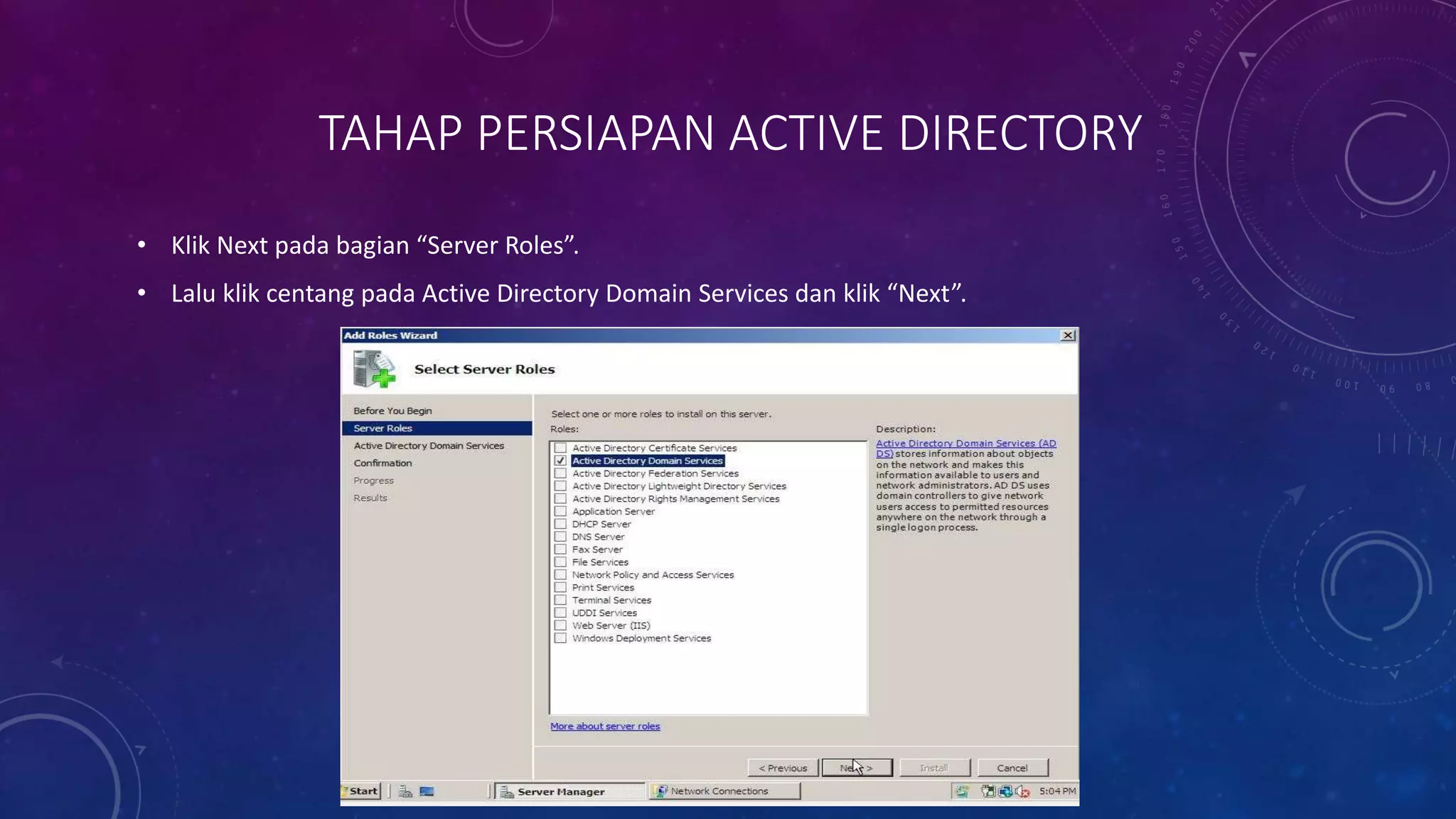This screenshot has width=1456, height=819.
Task: Cancel the Add Roles Wizard
Action: click(1012, 768)
